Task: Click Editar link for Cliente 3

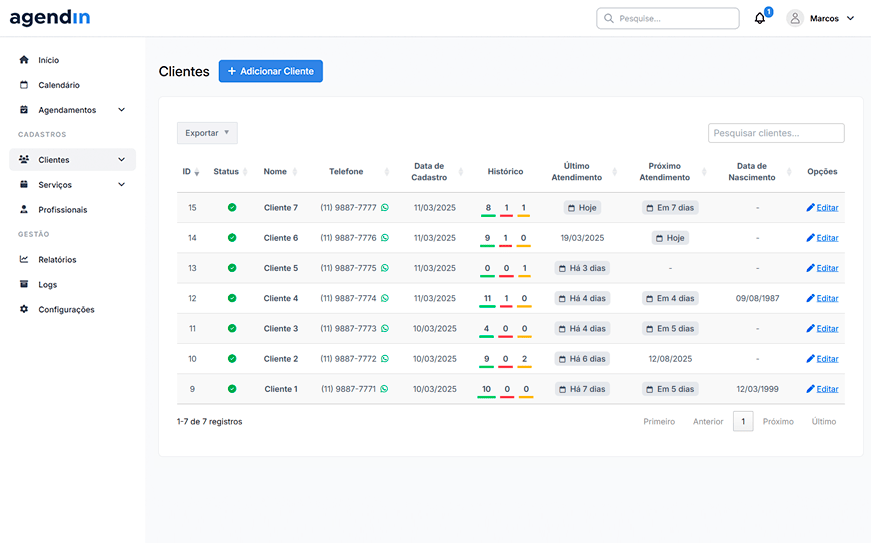Action: tap(827, 329)
